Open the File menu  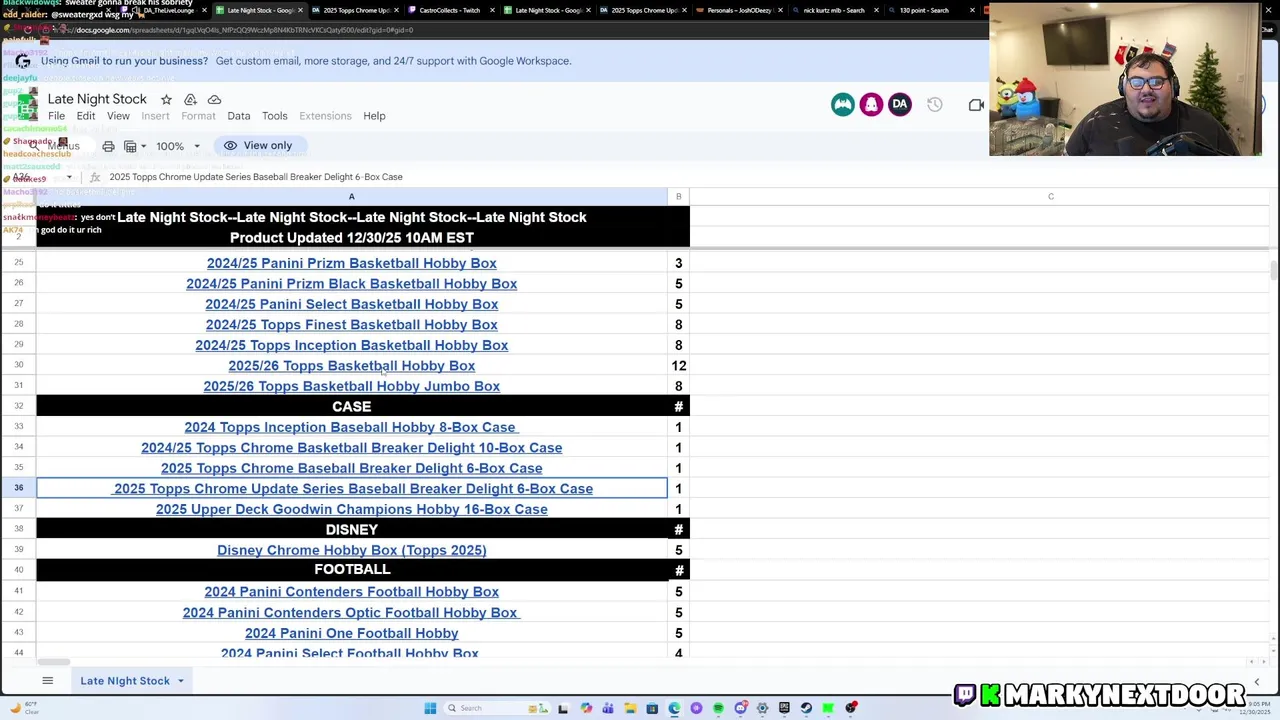pos(56,116)
